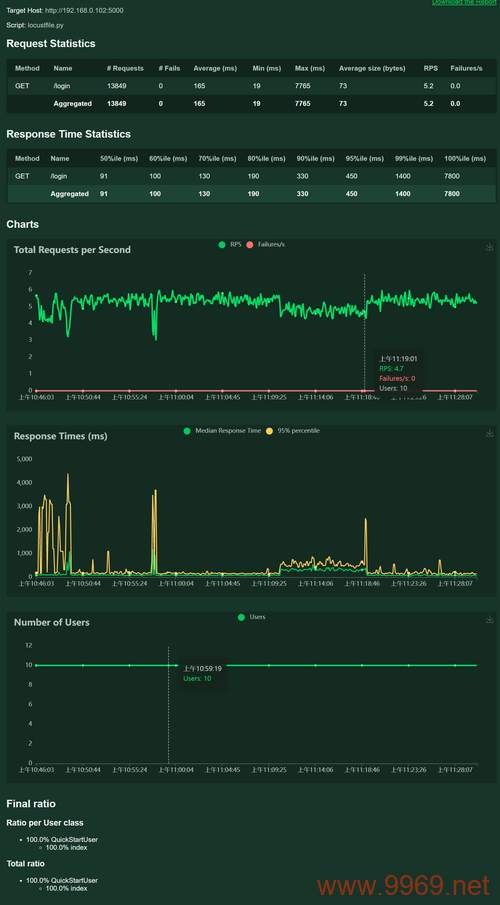
Task: Click the Number of Users chart title
Action: pos(51,622)
